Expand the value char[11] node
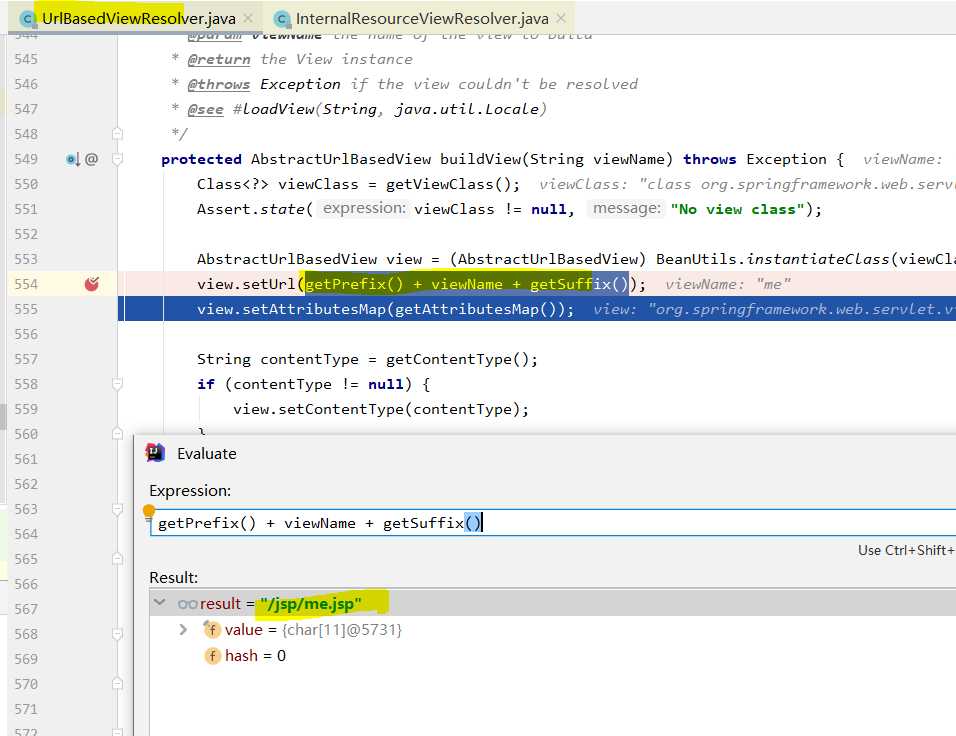 click(x=183, y=629)
